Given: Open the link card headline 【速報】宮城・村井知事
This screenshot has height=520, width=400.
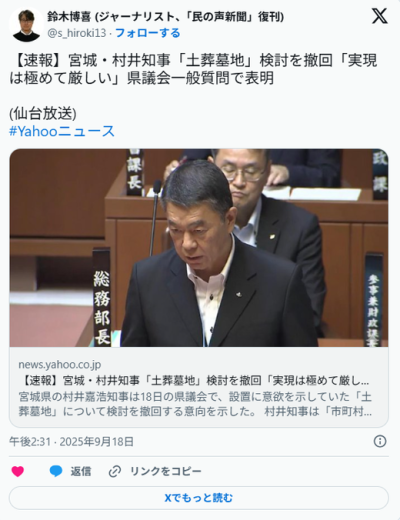Looking at the screenshot, I should click(x=194, y=380).
